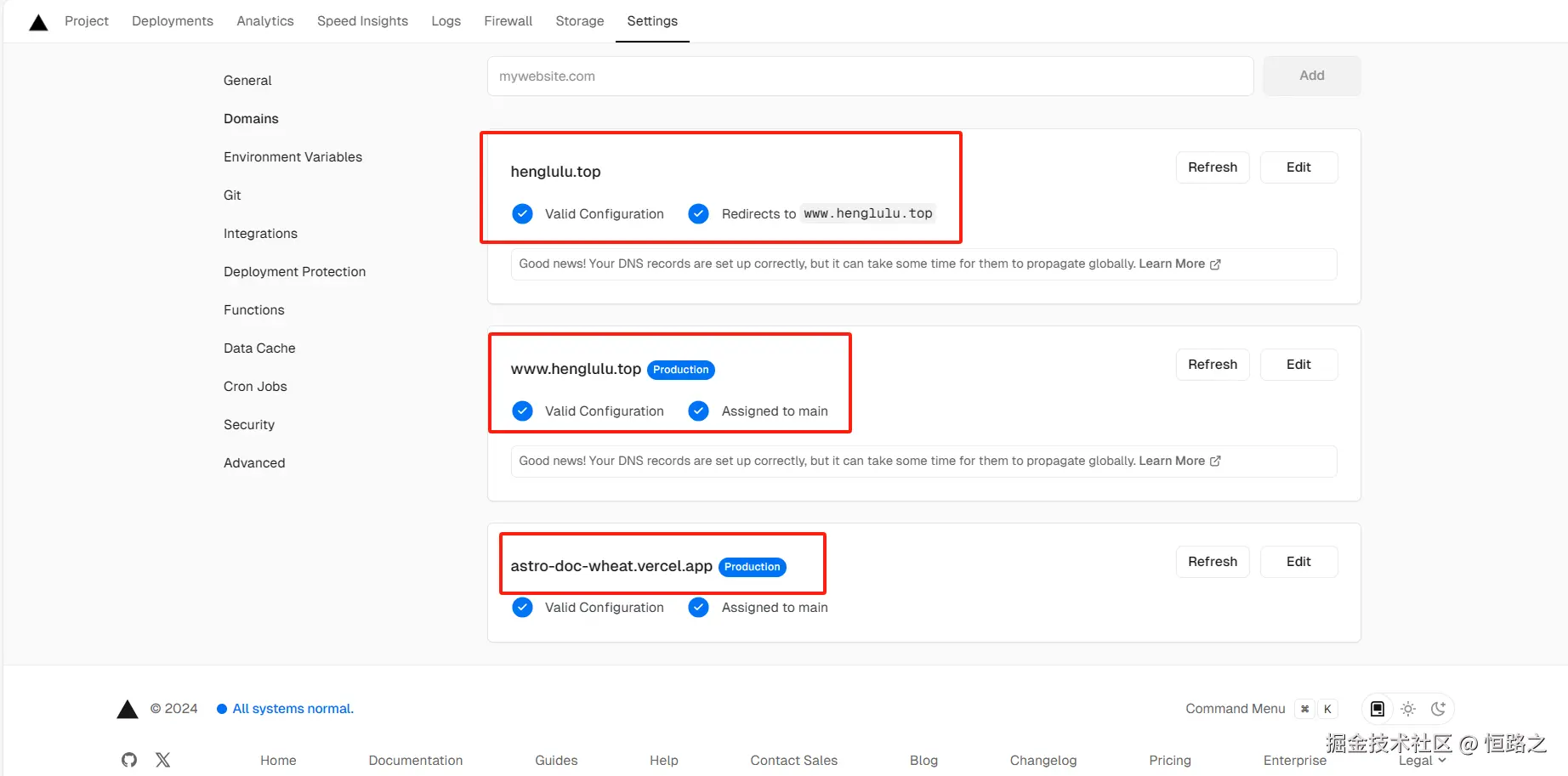Edit the astro-doc-wheat.vercel.app domain
The image size is (1568, 776).
(1298, 562)
